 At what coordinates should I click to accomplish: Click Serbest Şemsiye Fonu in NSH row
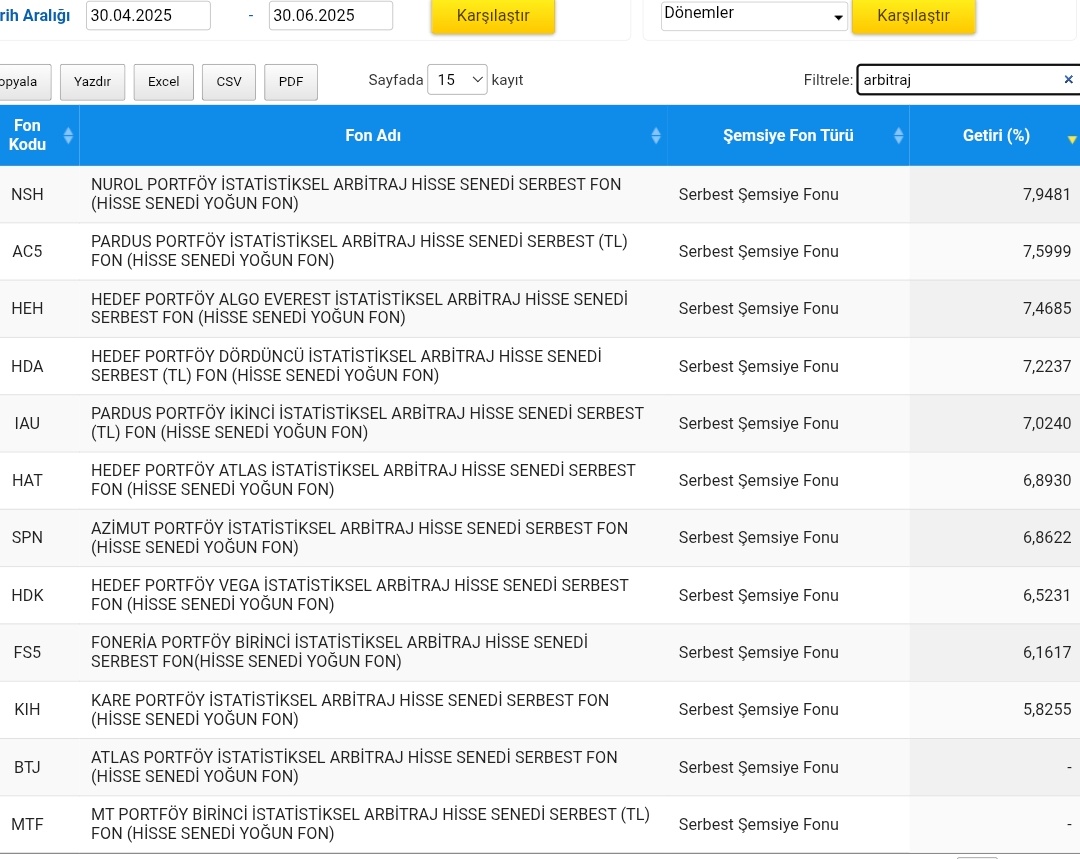(758, 194)
